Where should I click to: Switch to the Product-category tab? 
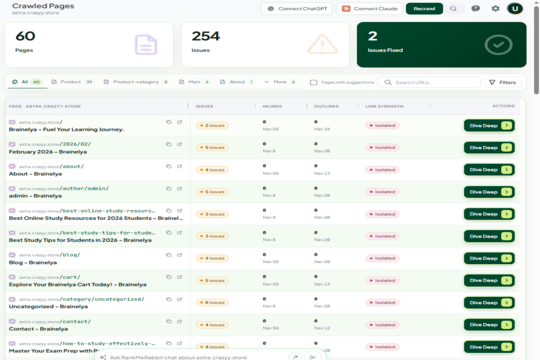click(136, 82)
